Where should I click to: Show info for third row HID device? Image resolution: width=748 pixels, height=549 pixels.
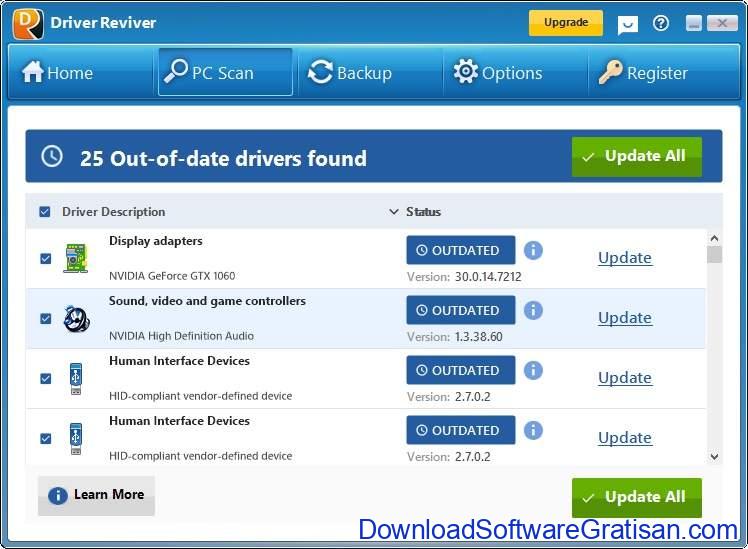click(533, 370)
